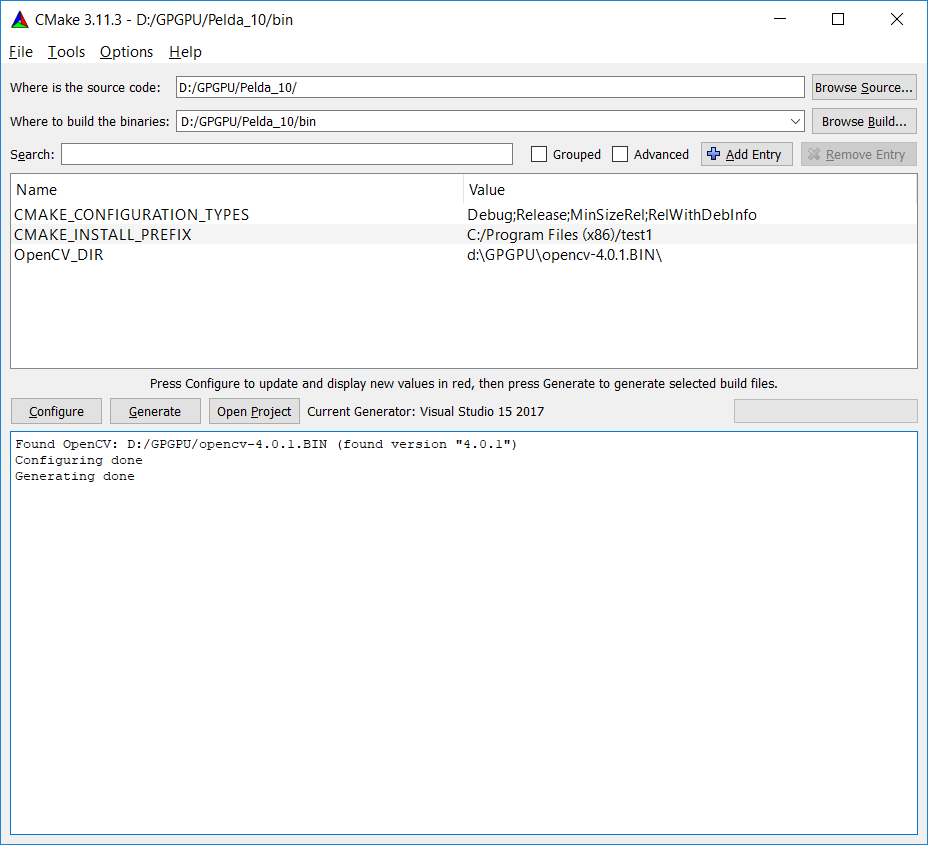Click the Browse Build button

[864, 121]
